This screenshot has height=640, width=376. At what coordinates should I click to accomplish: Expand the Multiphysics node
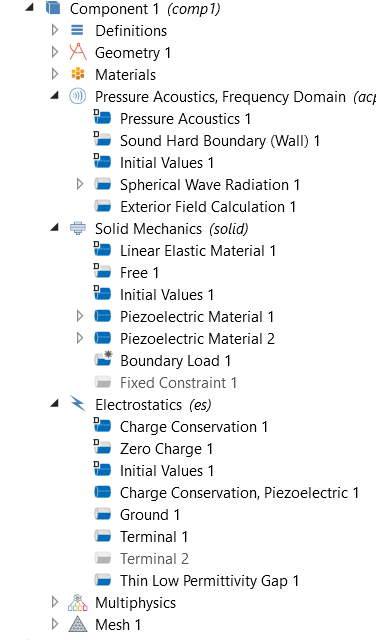click(x=55, y=602)
